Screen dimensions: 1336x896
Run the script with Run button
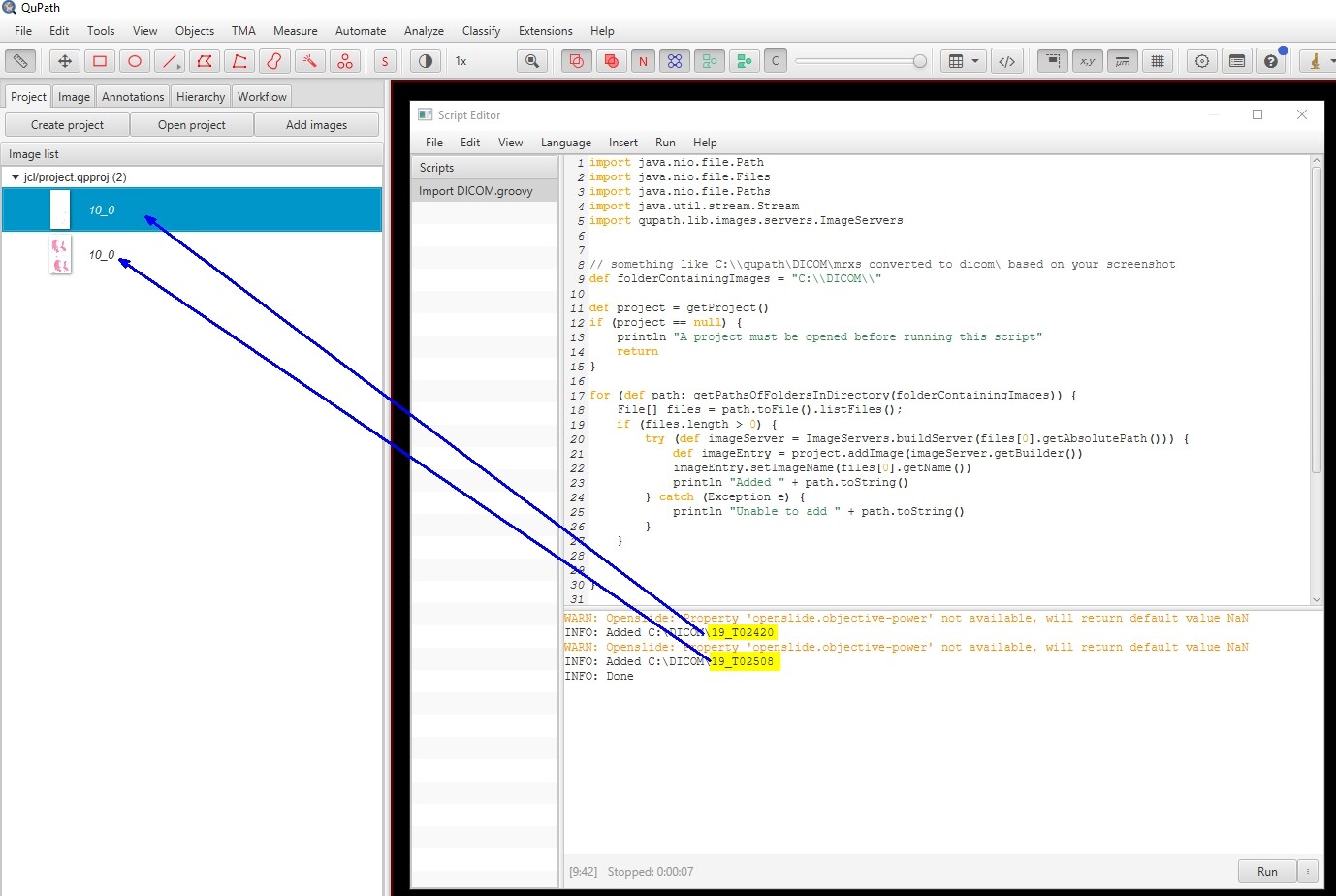tap(1266, 871)
